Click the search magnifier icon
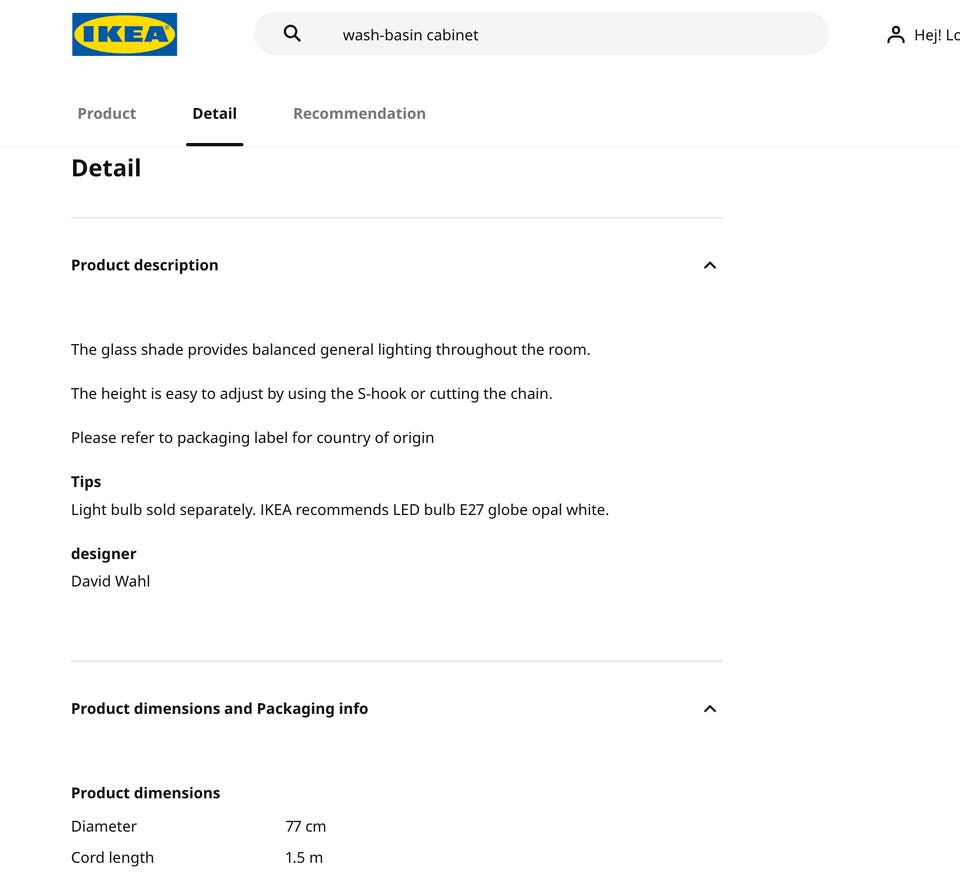 [292, 34]
